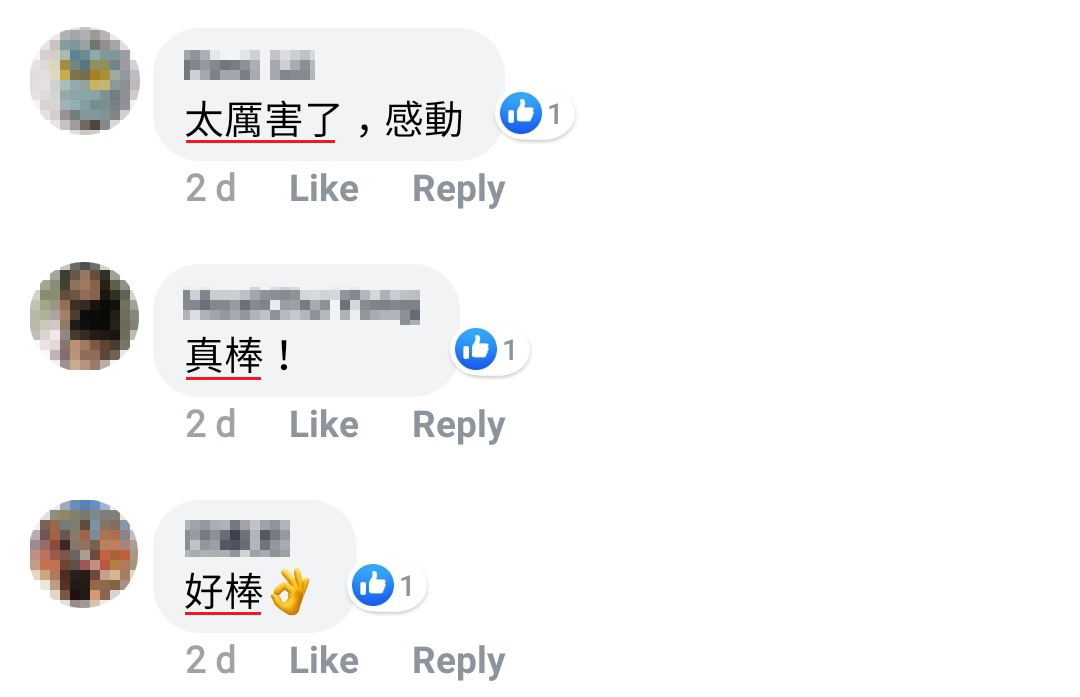Like the 真棒！ comment
This screenshot has height=697, width=1080.
(324, 424)
